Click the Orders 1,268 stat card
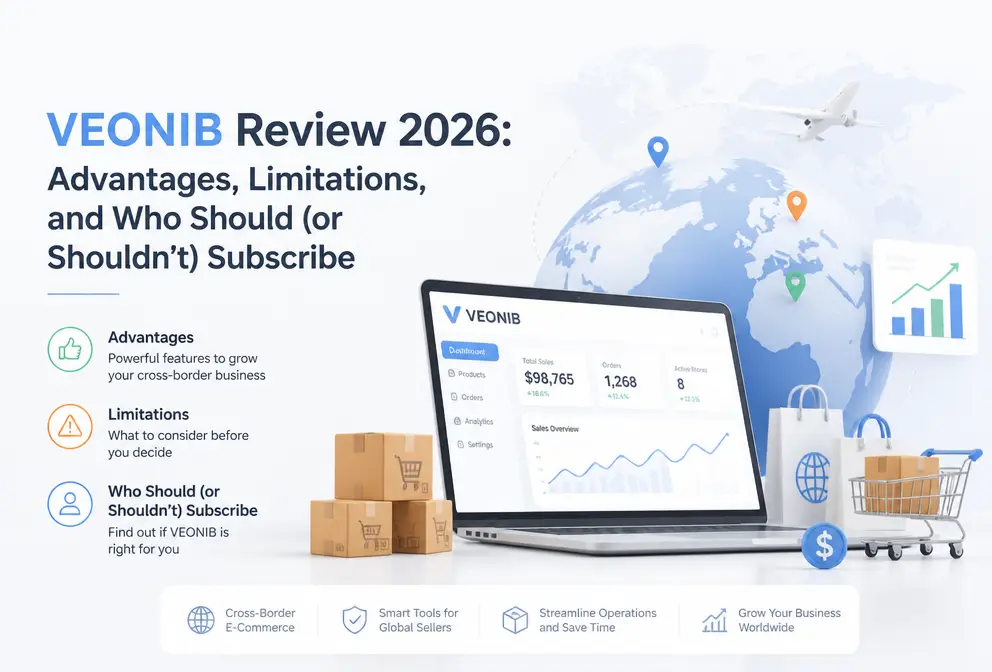The height and width of the screenshot is (672, 992). pyautogui.click(x=626, y=380)
